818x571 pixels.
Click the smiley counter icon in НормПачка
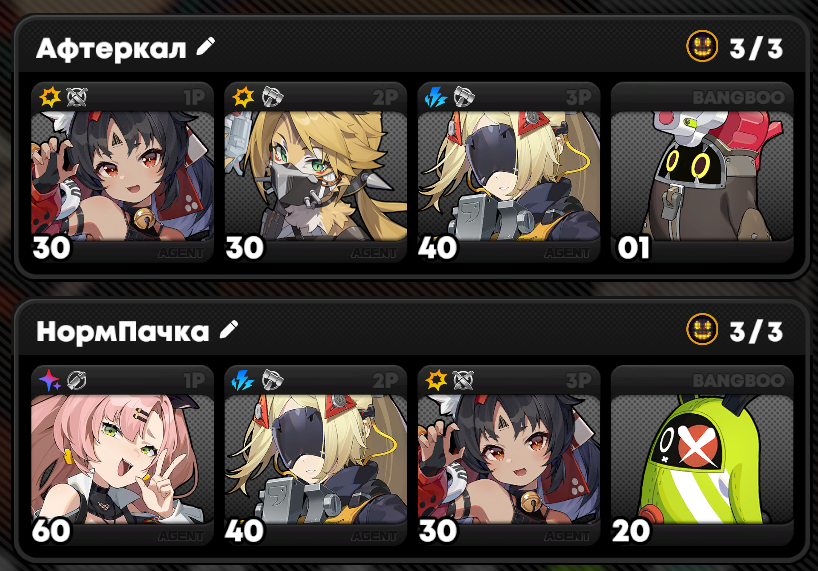pos(702,330)
